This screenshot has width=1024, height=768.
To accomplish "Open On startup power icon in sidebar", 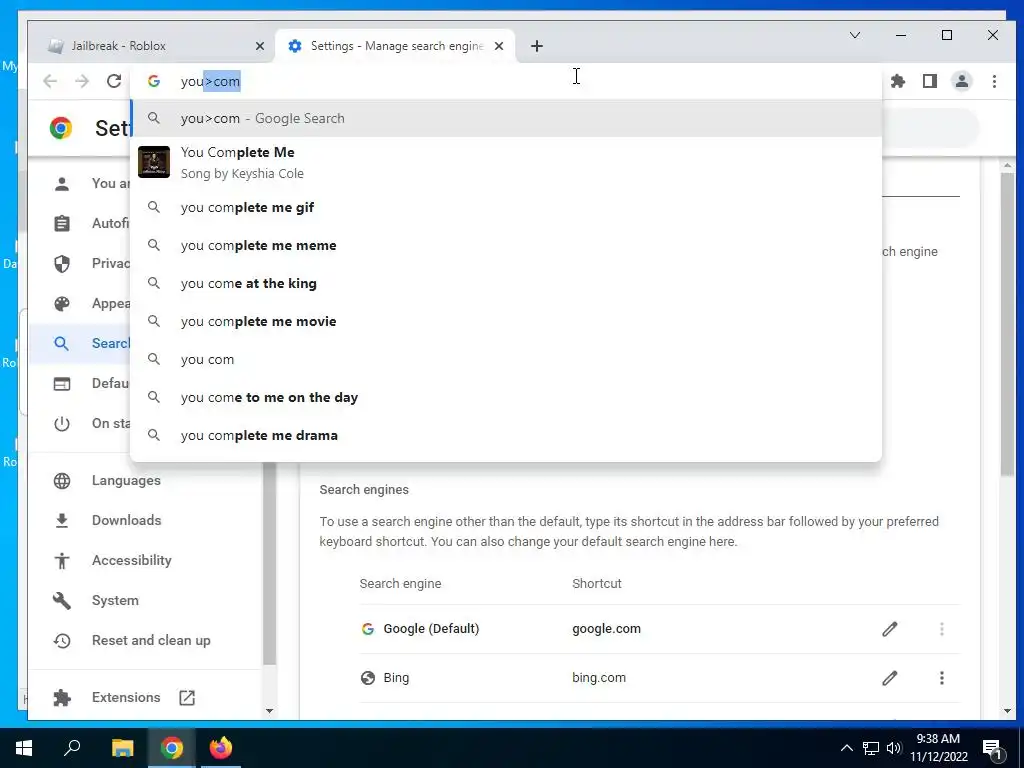I will click(x=62, y=423).
